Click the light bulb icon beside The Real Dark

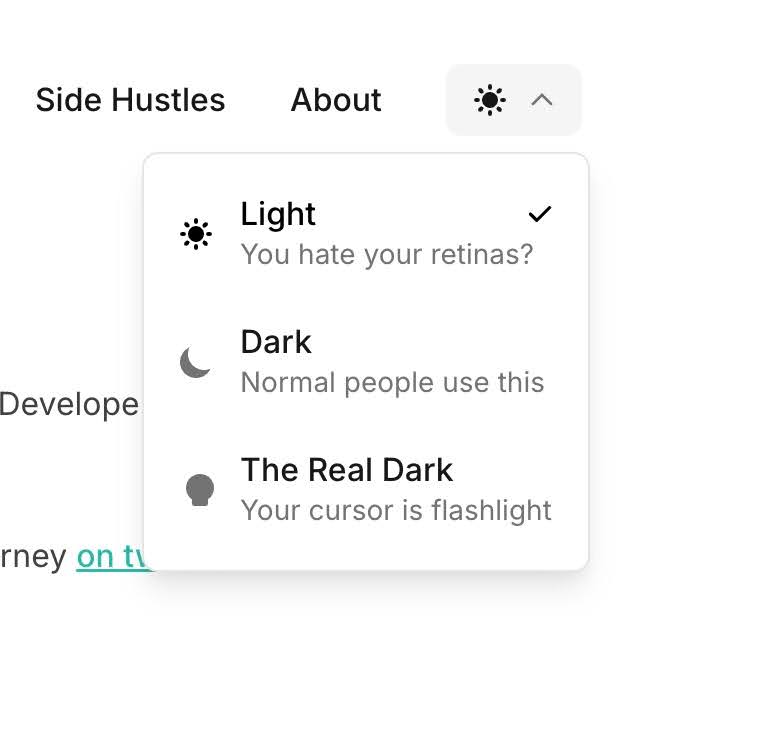(200, 490)
